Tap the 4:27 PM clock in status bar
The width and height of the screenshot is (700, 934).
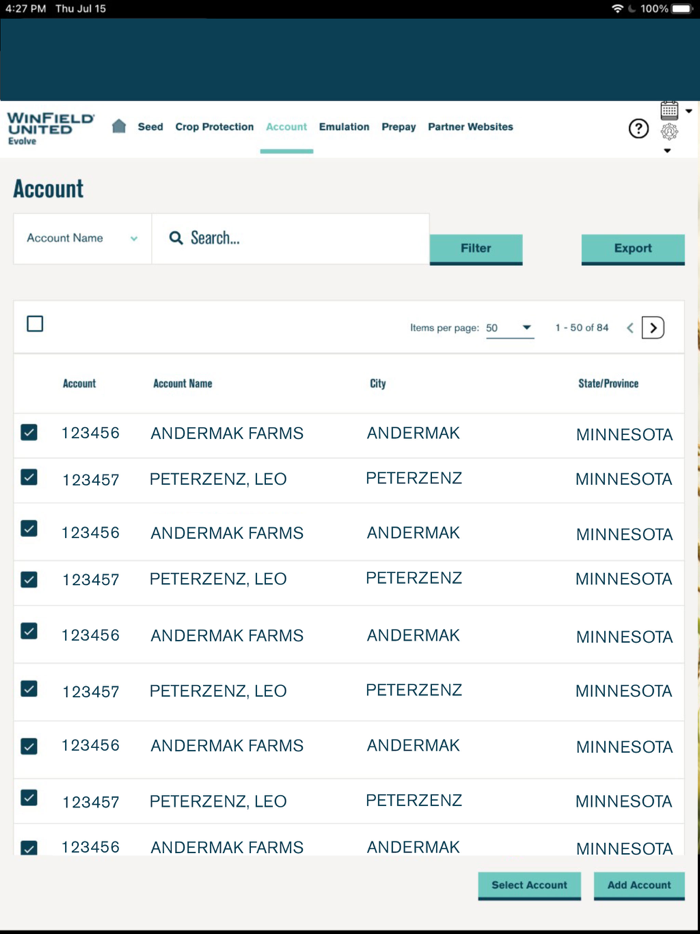(26, 9)
